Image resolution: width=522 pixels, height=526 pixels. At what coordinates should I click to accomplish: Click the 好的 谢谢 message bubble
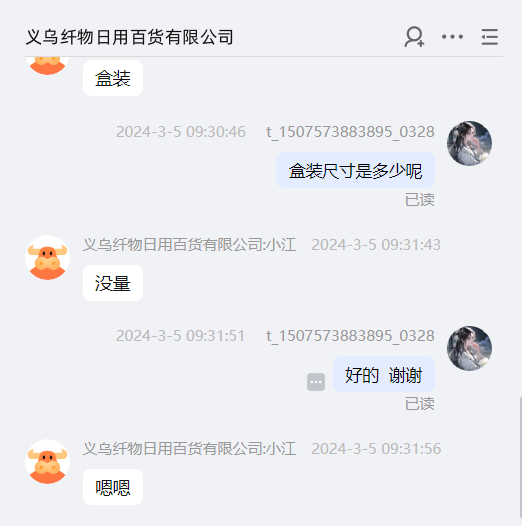pos(384,374)
